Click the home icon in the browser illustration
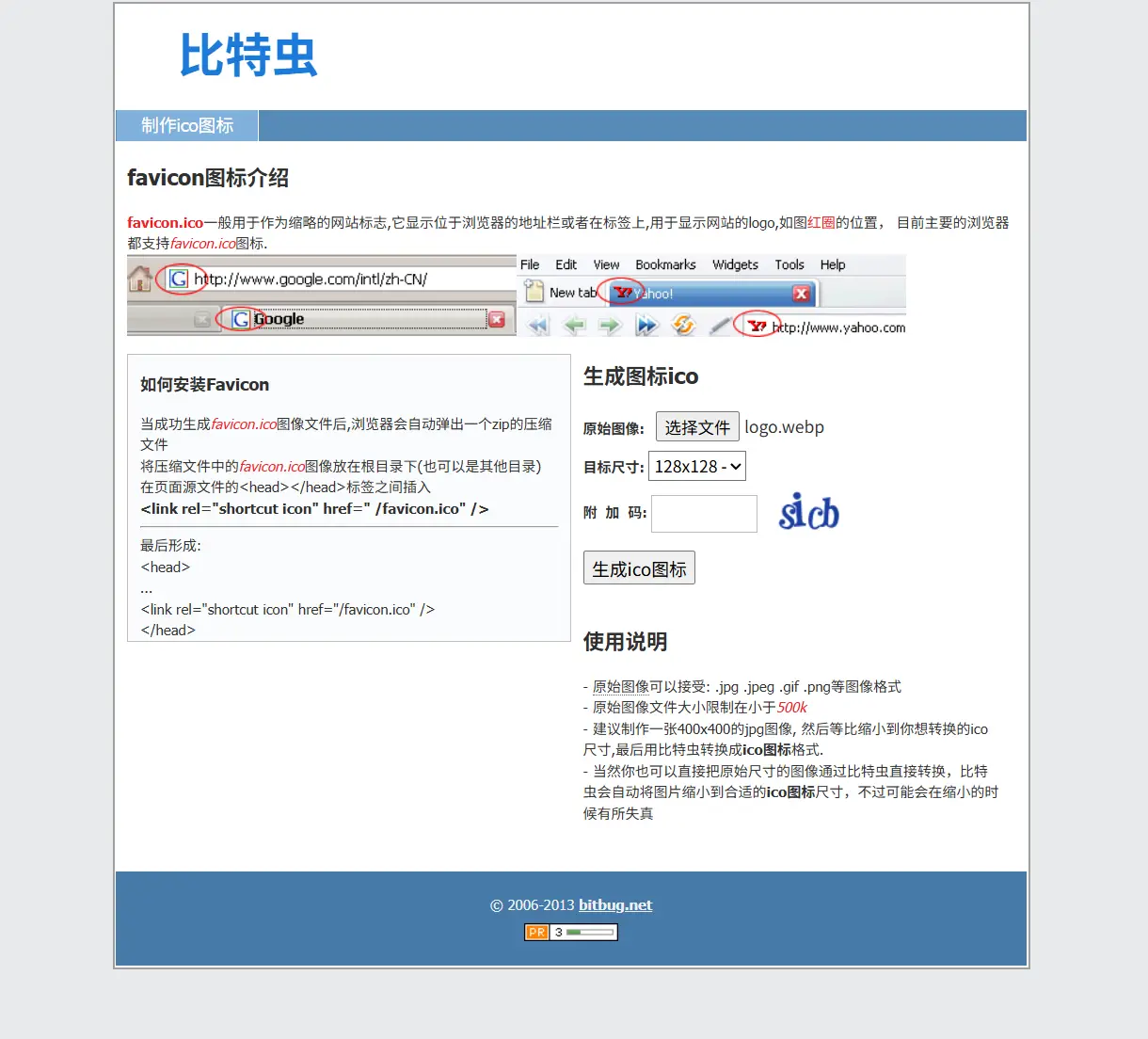 [140, 279]
